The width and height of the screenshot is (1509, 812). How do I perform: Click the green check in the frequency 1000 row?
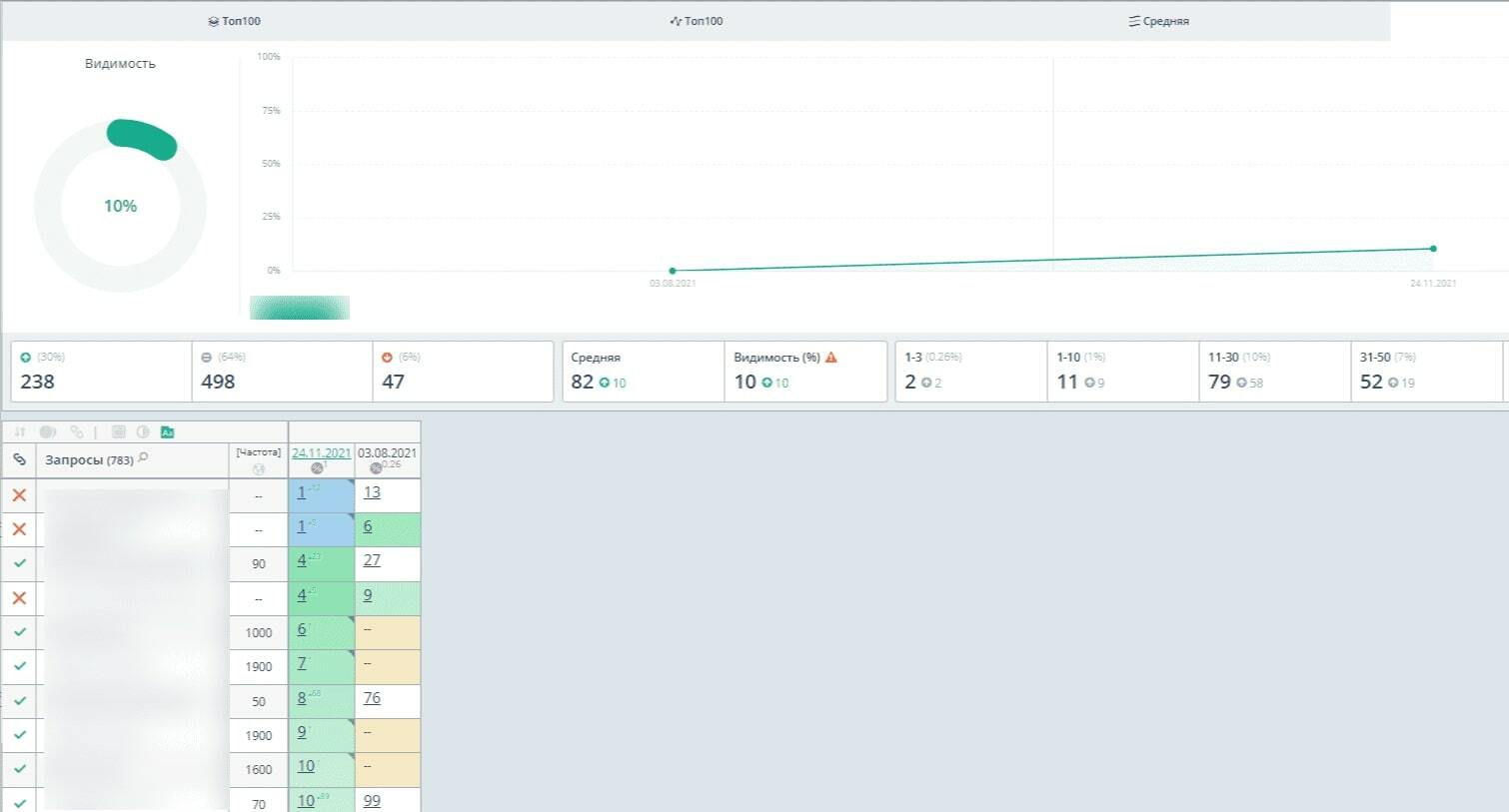19,632
